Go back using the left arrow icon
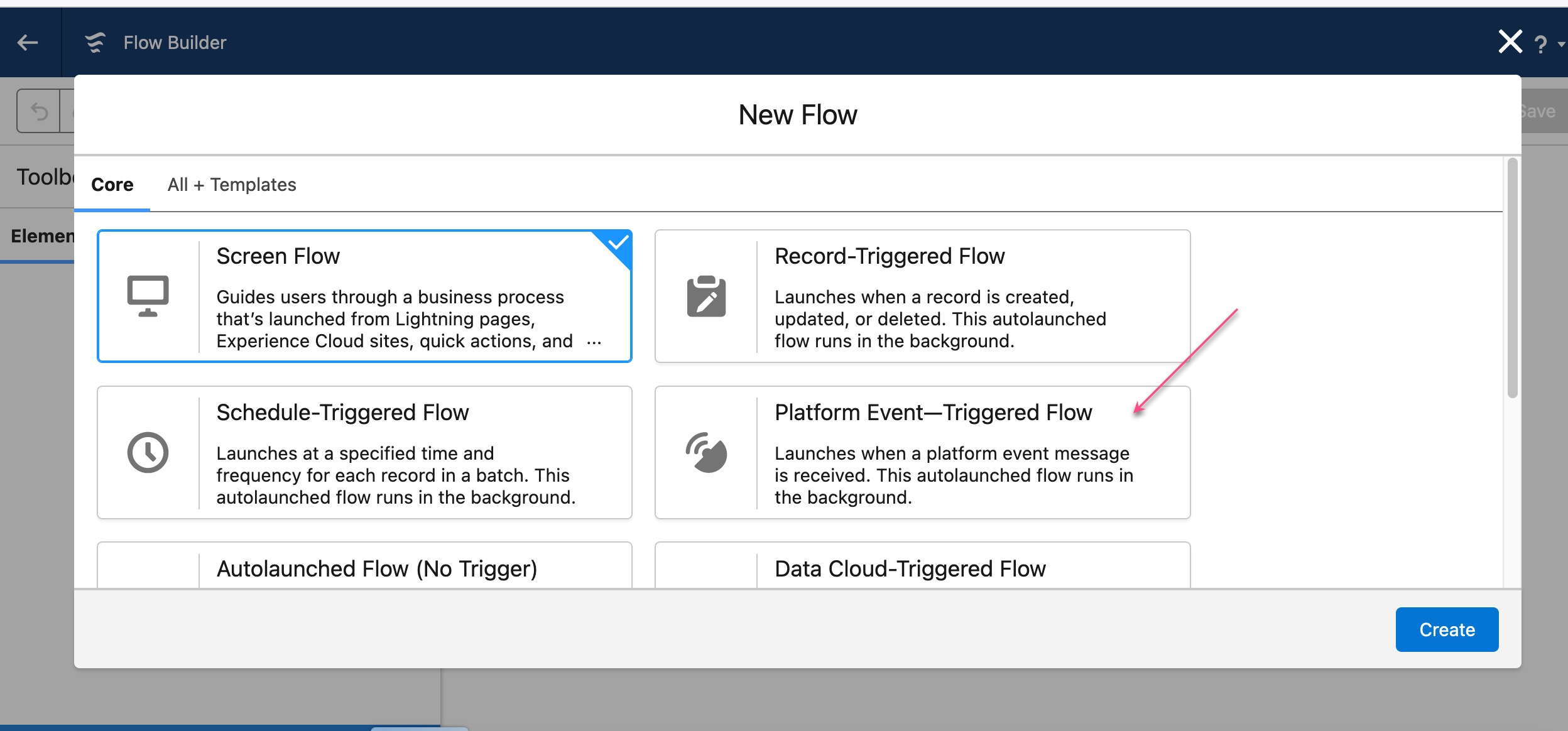Image resolution: width=1568 pixels, height=731 pixels. tap(28, 43)
